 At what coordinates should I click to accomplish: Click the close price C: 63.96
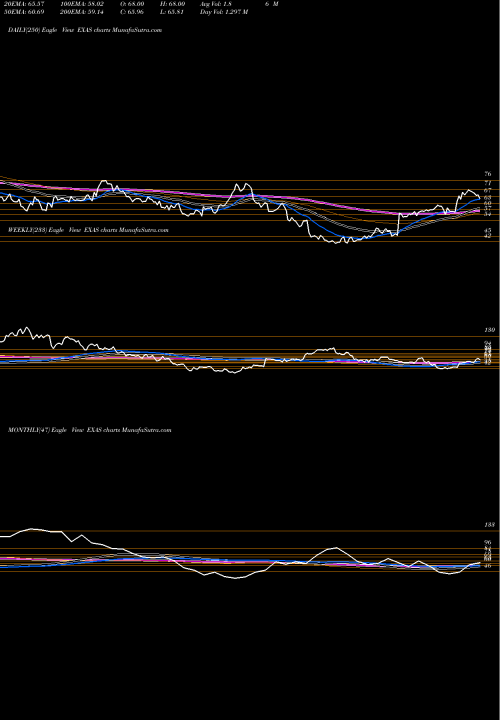132,12
